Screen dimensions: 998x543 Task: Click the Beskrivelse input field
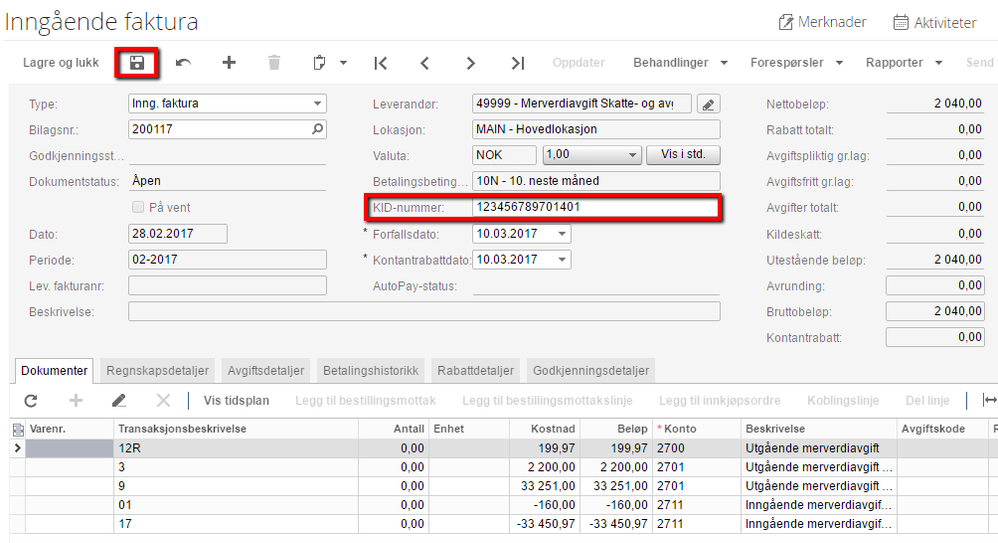pos(424,311)
